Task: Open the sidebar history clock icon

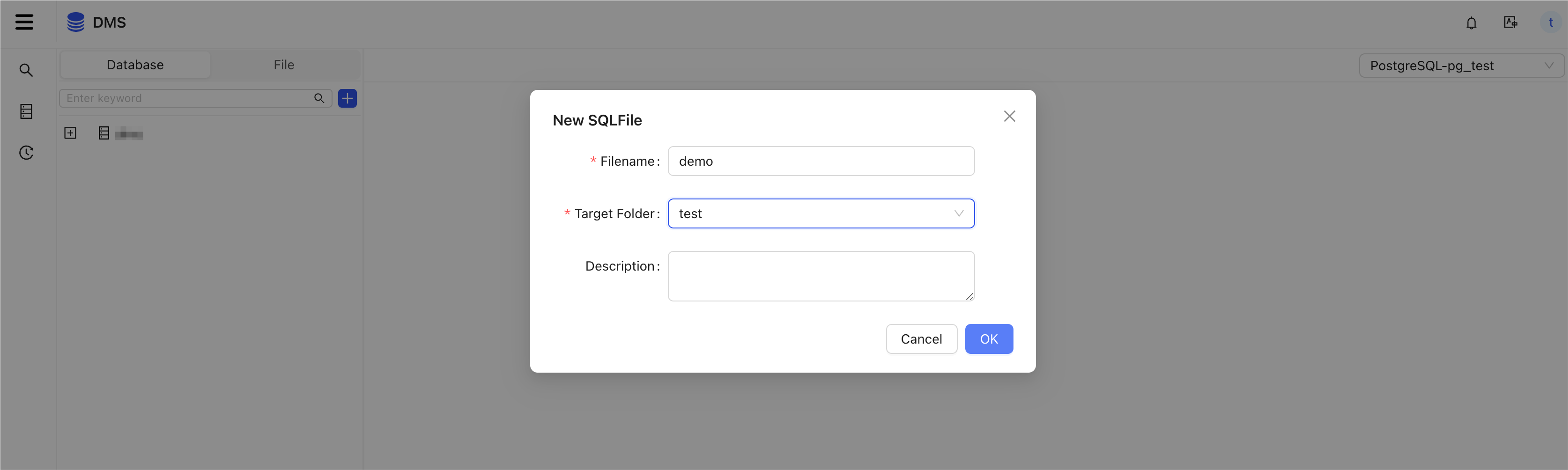Action: pos(26,153)
